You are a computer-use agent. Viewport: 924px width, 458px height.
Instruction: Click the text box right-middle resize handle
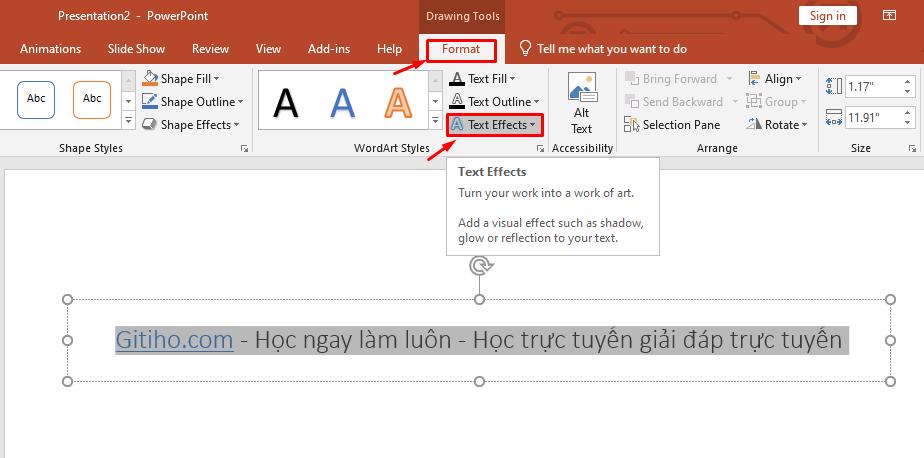pos(890,340)
